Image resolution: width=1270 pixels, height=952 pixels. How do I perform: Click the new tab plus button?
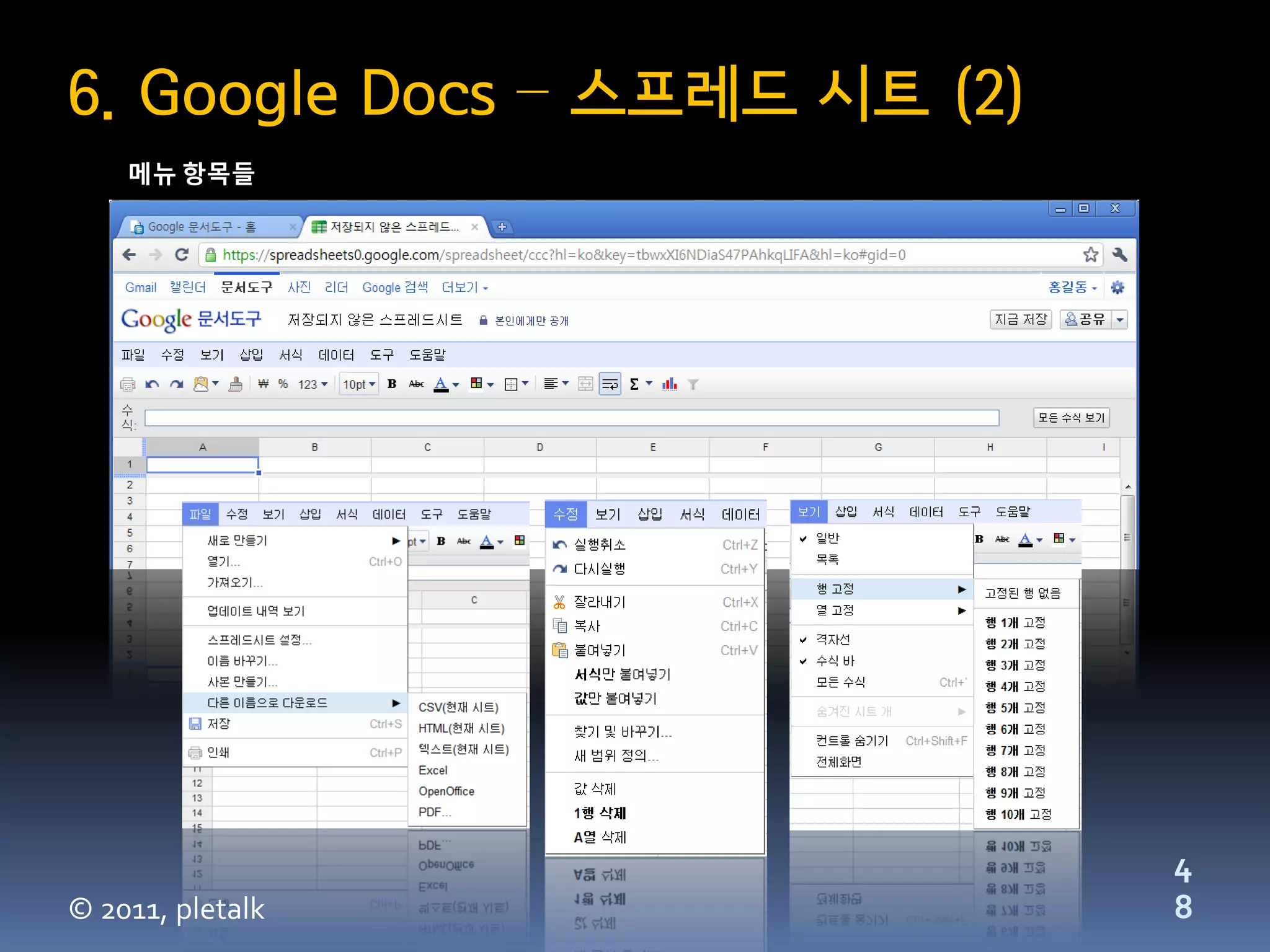[502, 227]
